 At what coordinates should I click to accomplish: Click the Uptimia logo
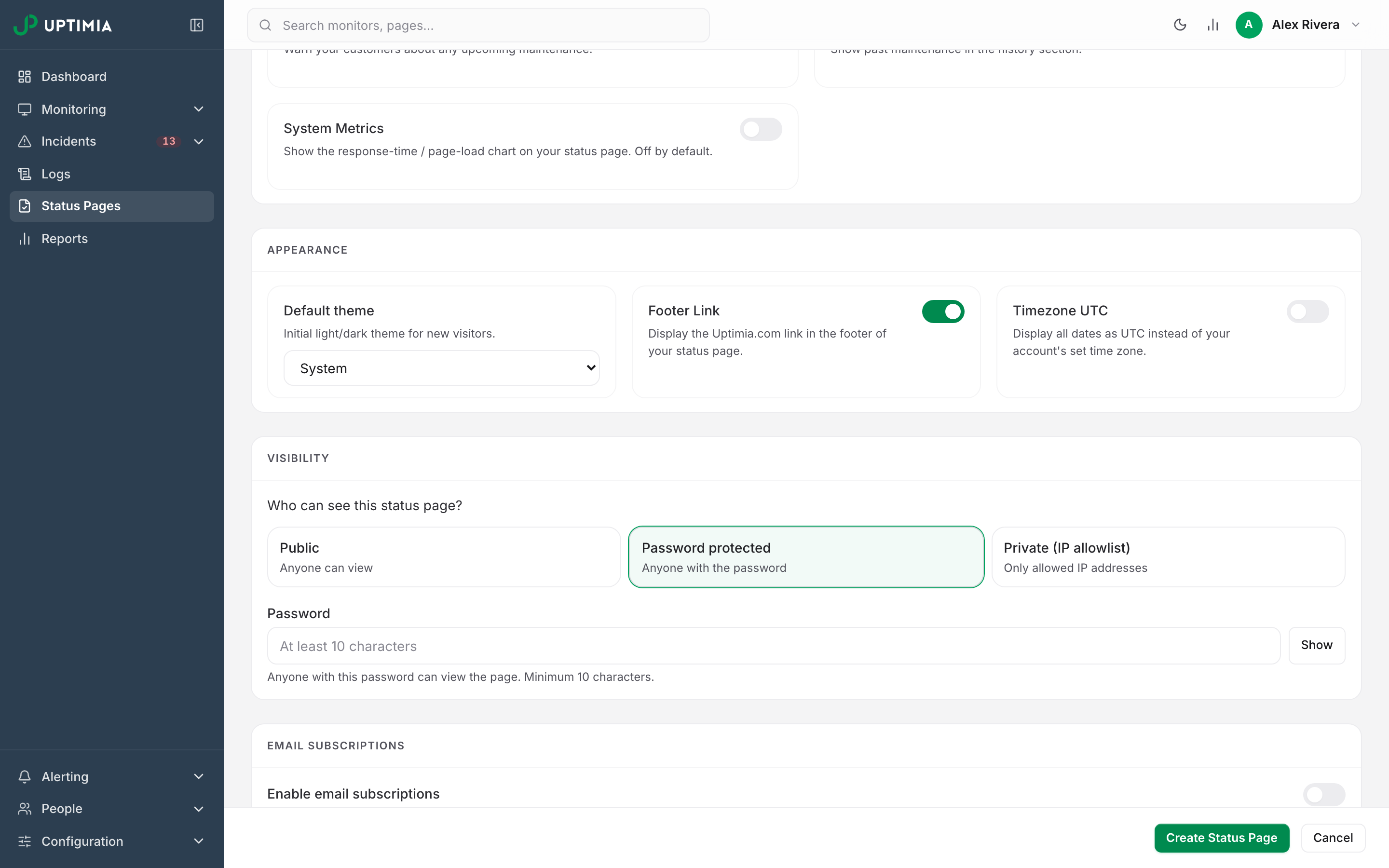coord(63,25)
